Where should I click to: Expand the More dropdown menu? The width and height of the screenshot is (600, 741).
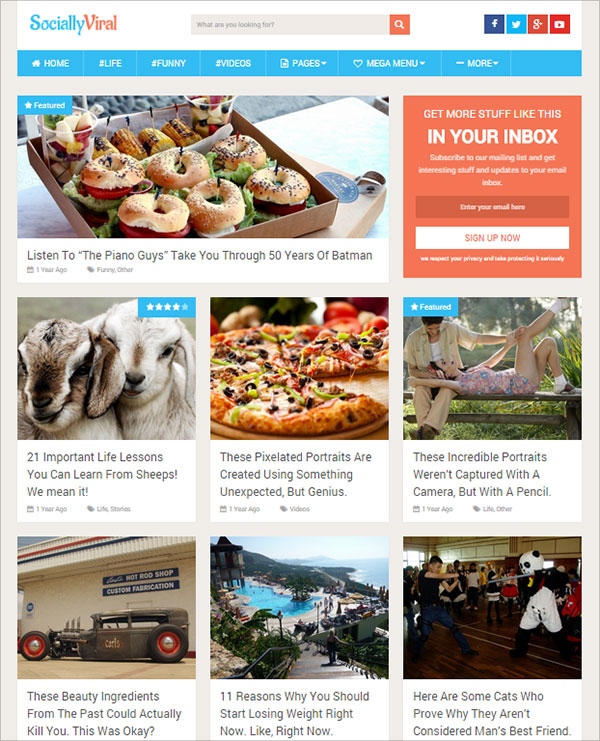click(x=476, y=63)
